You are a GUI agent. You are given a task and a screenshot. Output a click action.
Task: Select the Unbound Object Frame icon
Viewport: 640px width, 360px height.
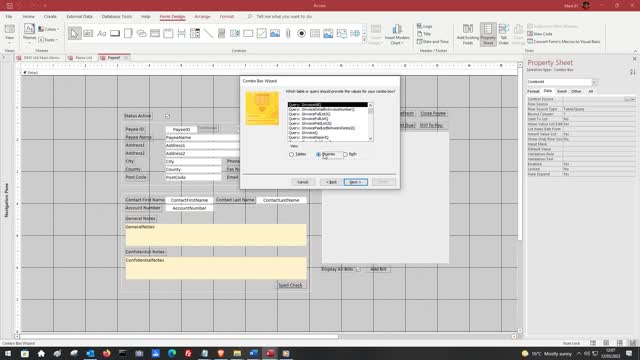point(275,33)
